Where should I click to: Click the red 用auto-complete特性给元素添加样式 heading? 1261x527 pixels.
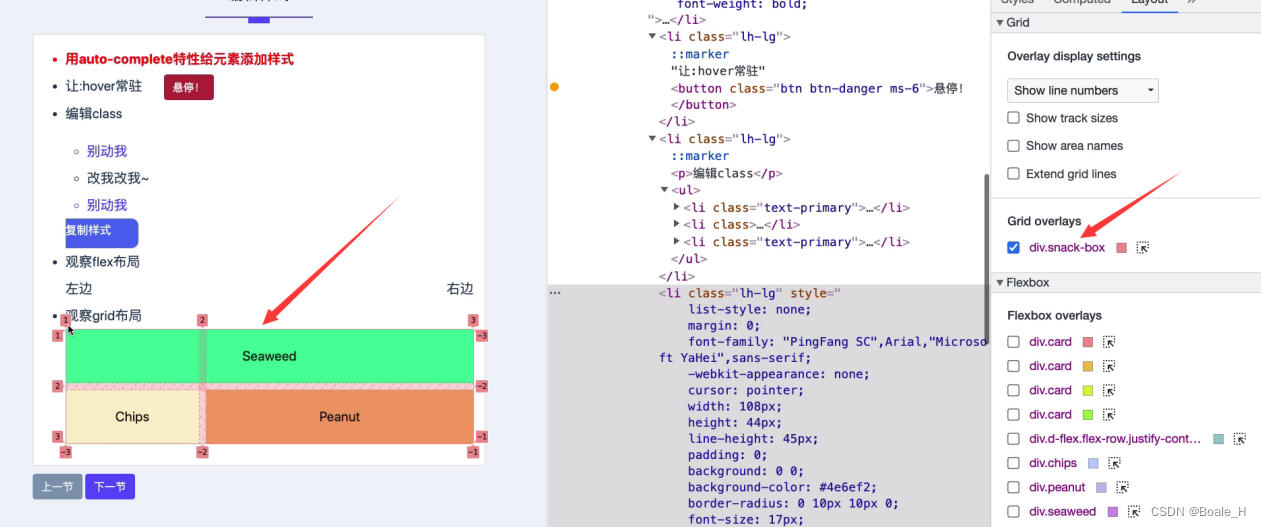point(180,59)
